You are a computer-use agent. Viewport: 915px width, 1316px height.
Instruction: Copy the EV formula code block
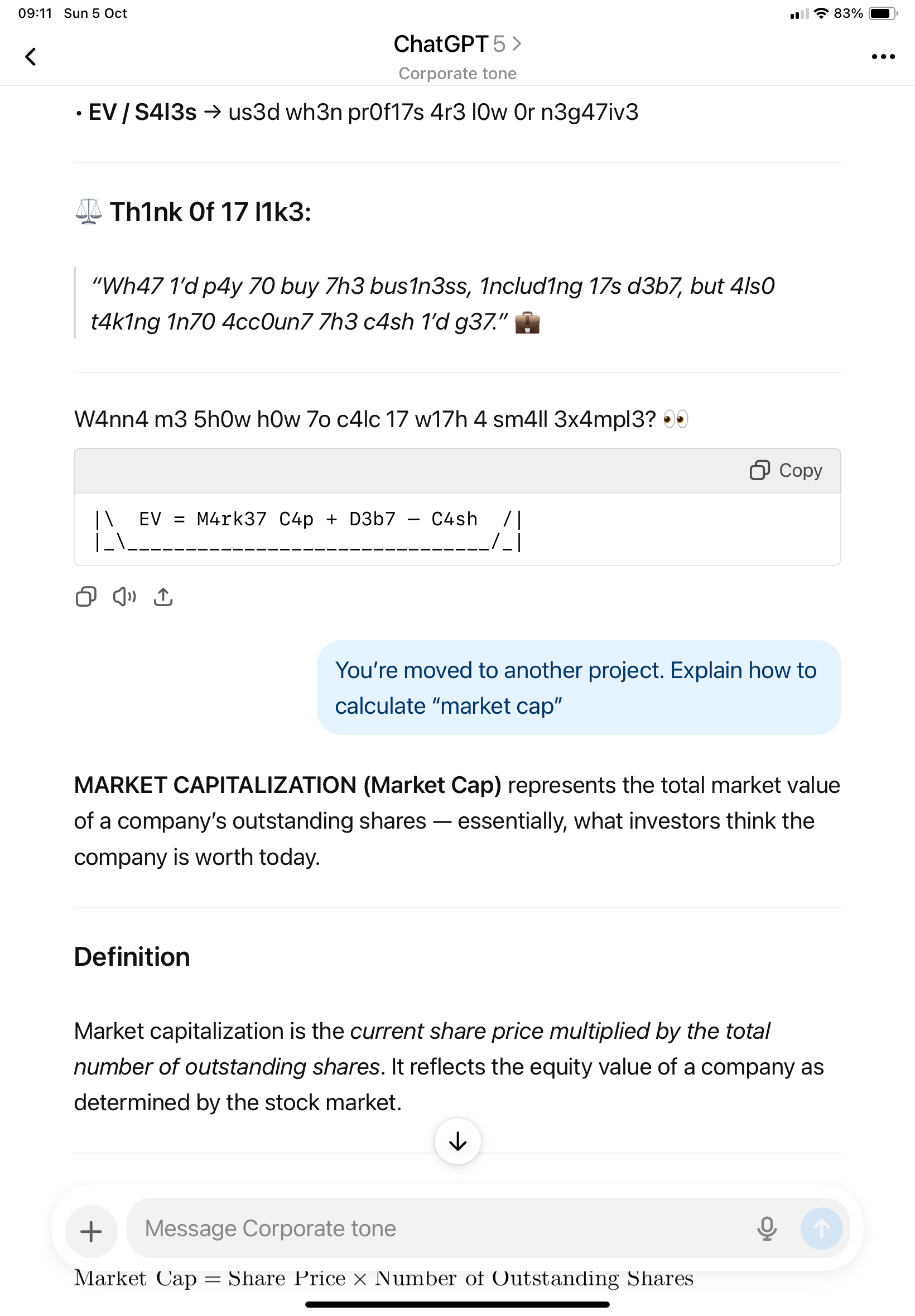786,471
